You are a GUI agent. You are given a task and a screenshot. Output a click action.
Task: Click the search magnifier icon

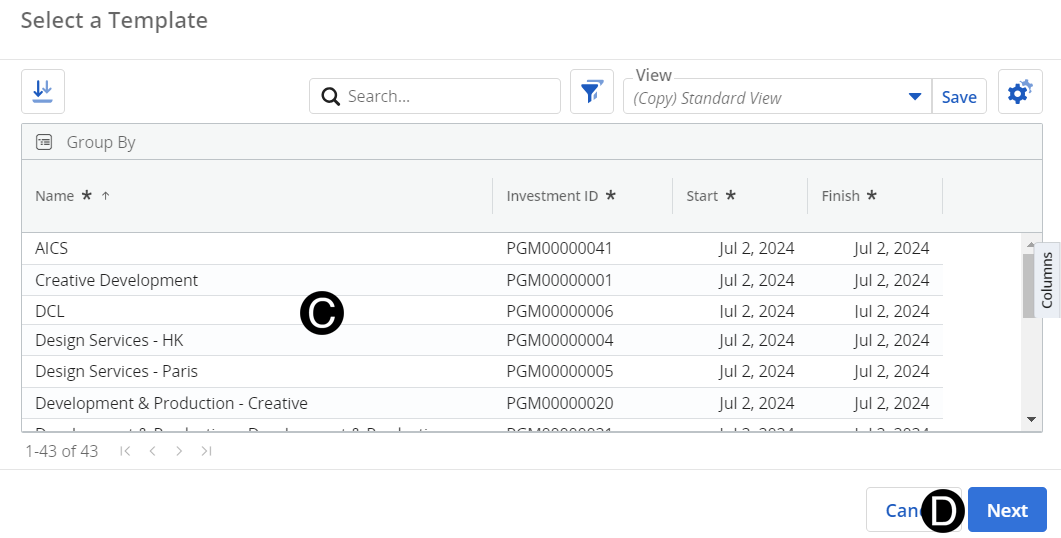[x=331, y=97]
